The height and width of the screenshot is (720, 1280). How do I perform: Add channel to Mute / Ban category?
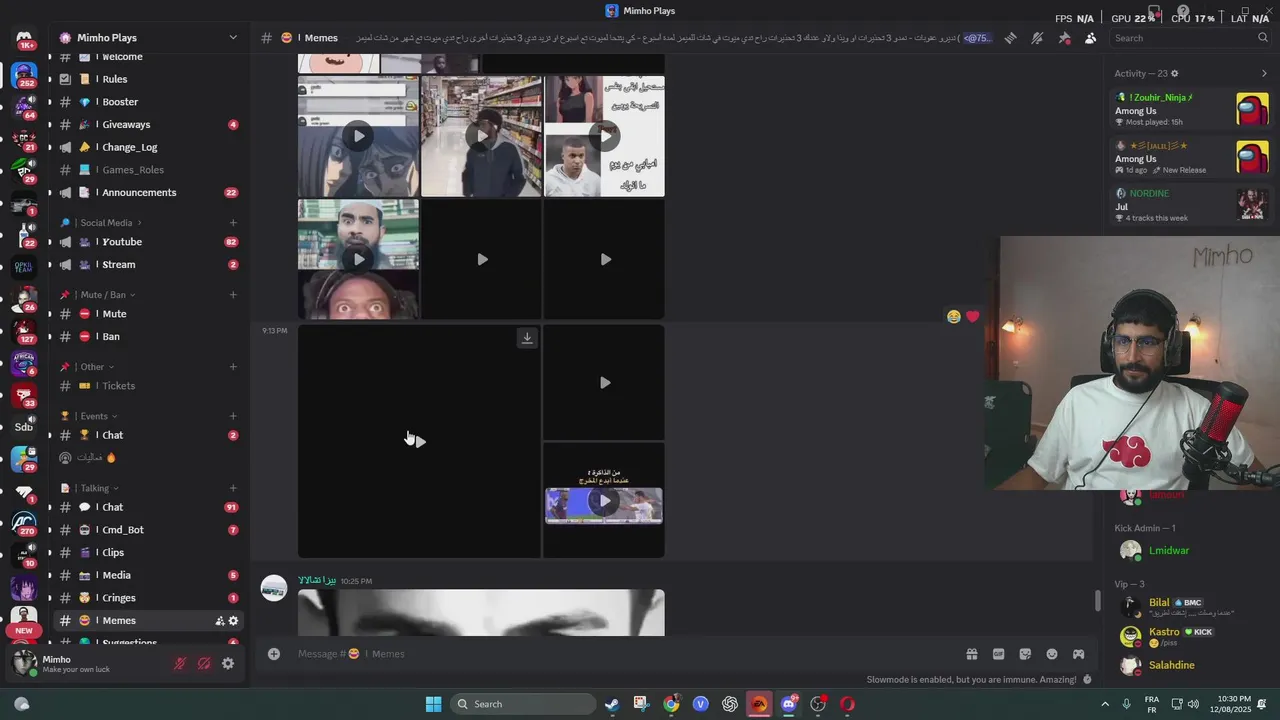point(233,295)
